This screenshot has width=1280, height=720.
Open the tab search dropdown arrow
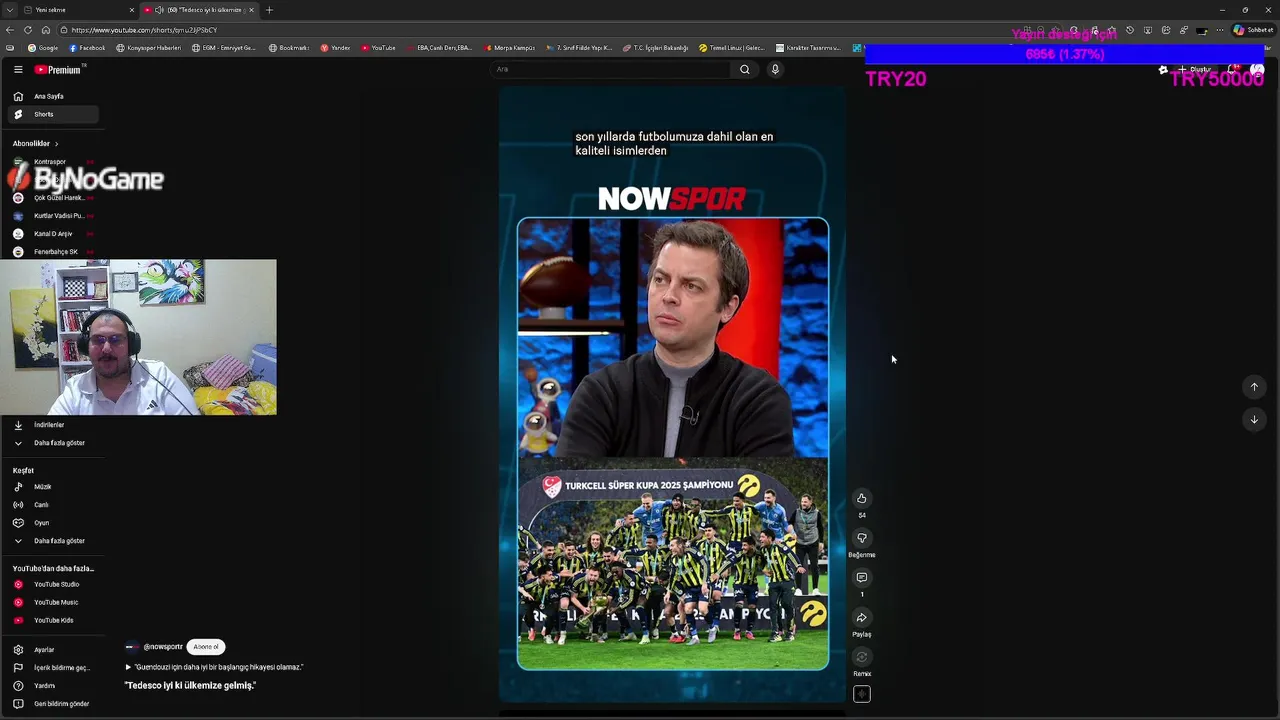tap(9, 10)
